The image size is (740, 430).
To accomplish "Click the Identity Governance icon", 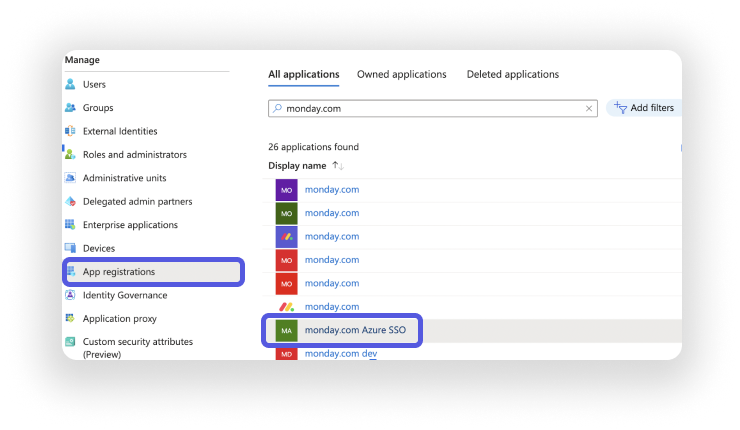I will point(70,295).
